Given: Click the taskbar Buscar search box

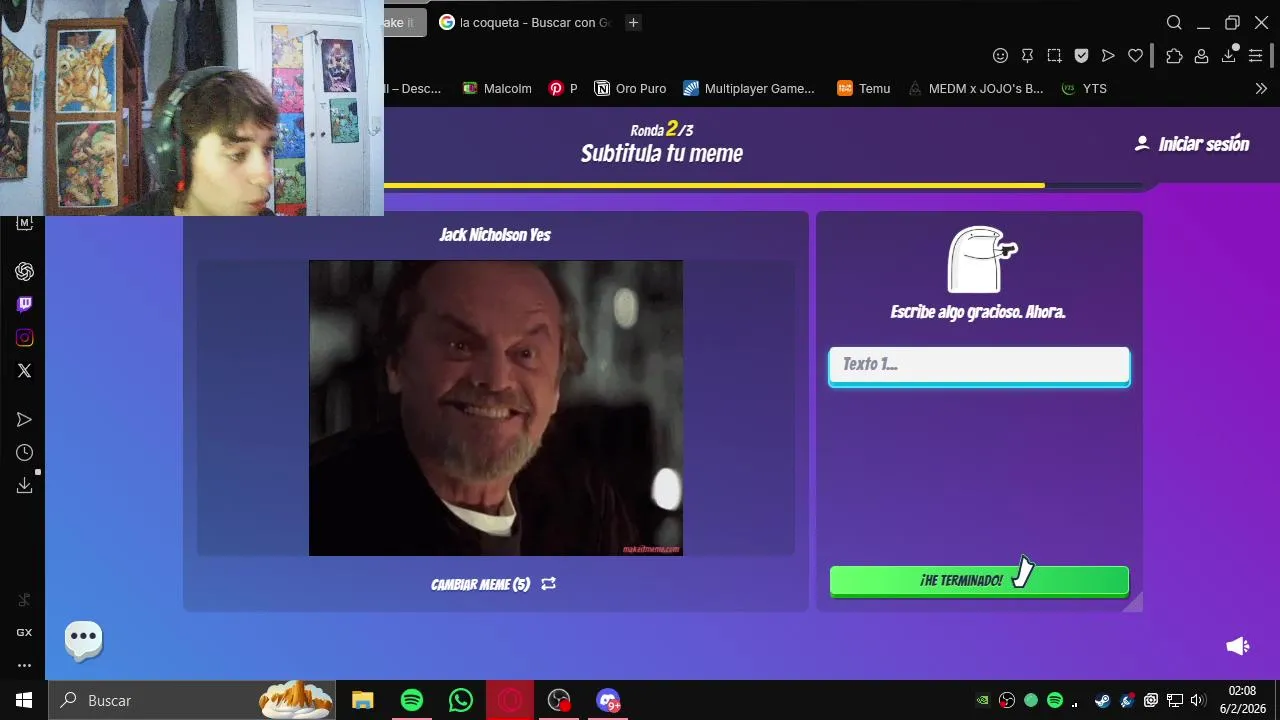Looking at the screenshot, I should [x=194, y=700].
